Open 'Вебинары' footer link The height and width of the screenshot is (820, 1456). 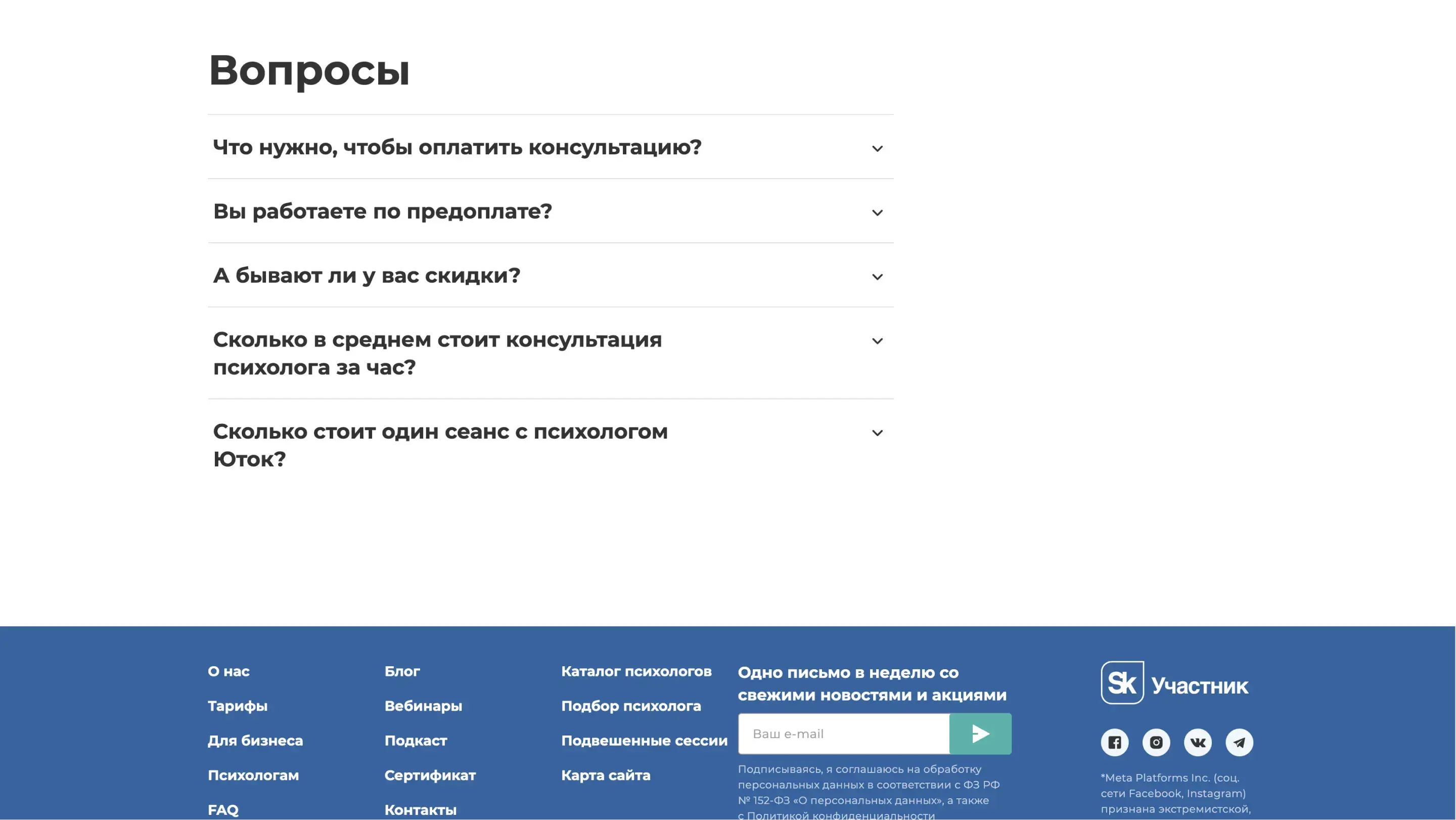[423, 706]
